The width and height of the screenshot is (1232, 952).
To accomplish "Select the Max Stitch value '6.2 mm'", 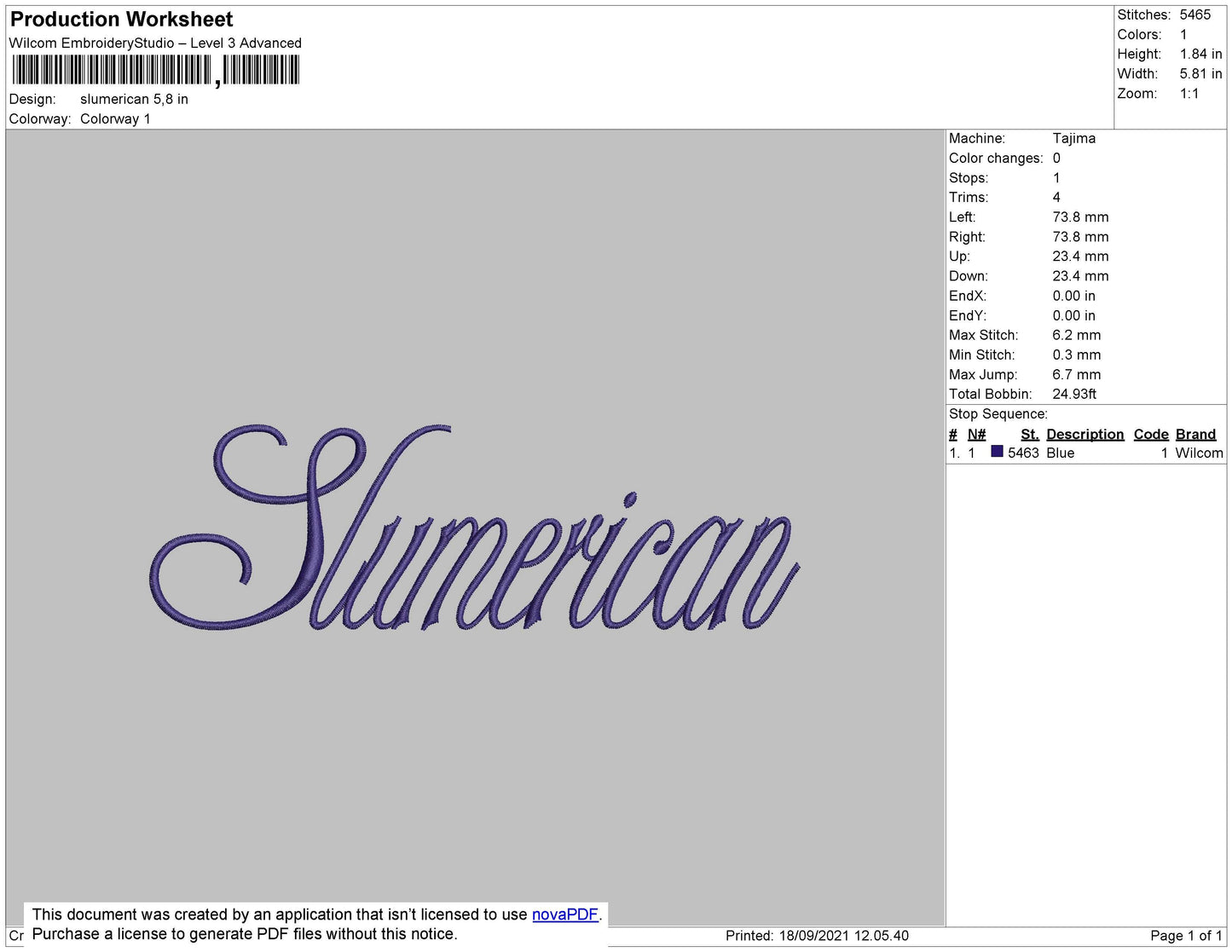I will pyautogui.click(x=1076, y=335).
